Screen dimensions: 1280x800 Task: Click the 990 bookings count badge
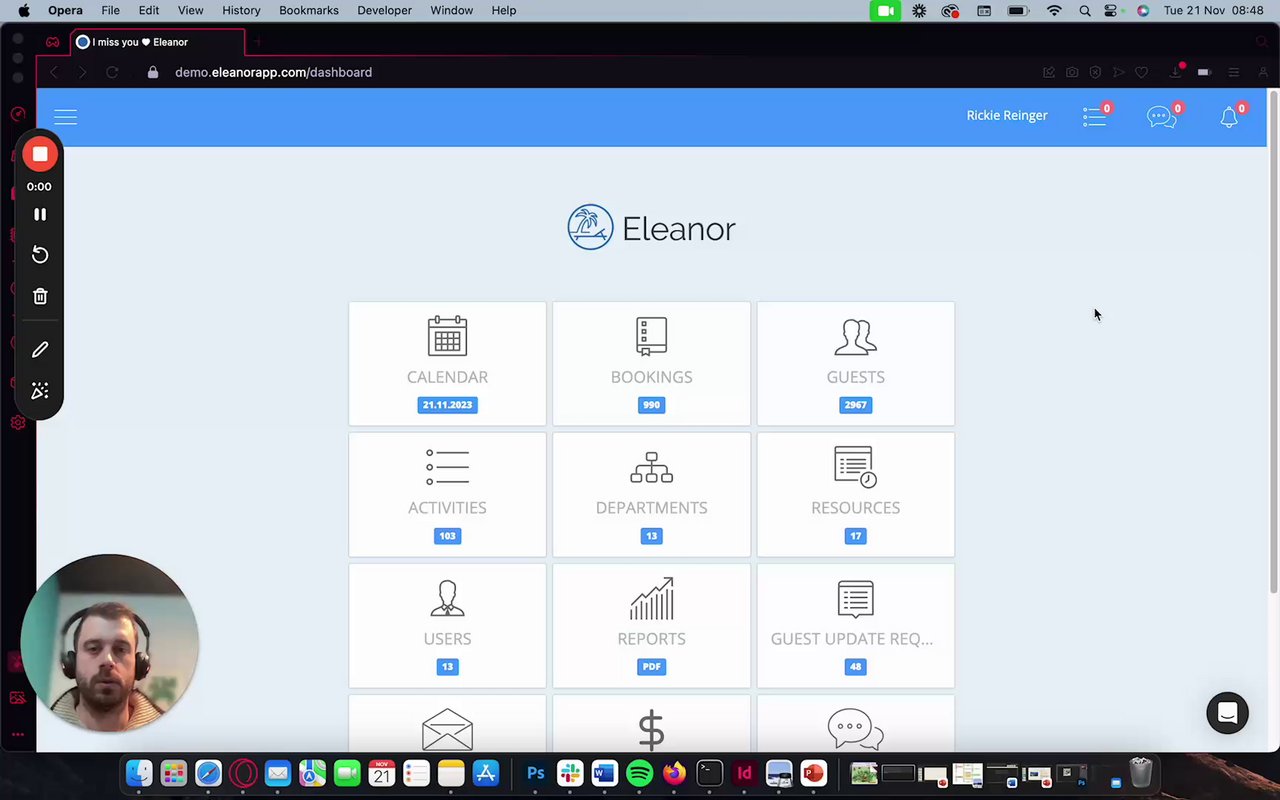pyautogui.click(x=651, y=405)
